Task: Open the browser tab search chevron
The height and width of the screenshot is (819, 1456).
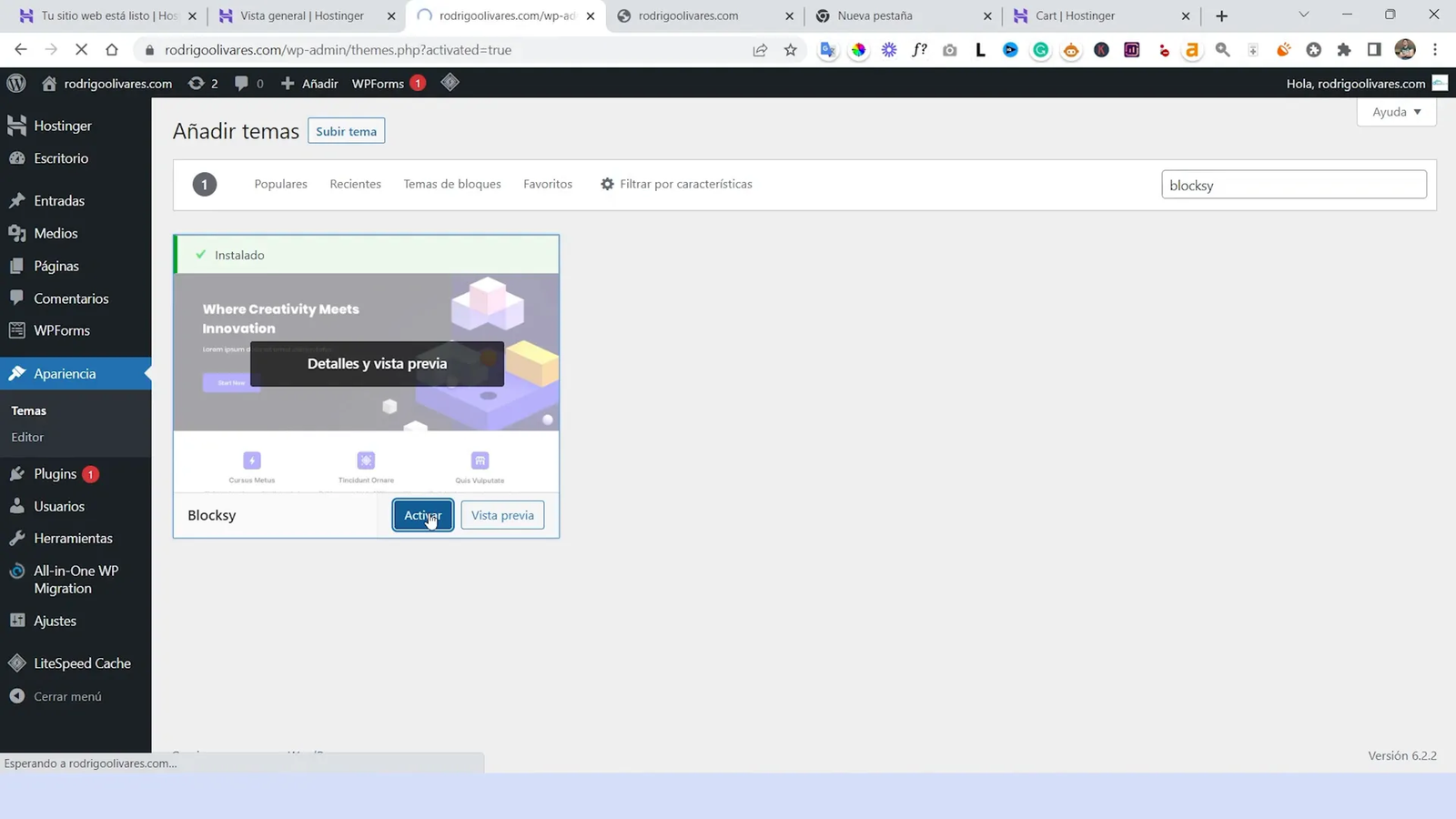Action: tap(1303, 15)
